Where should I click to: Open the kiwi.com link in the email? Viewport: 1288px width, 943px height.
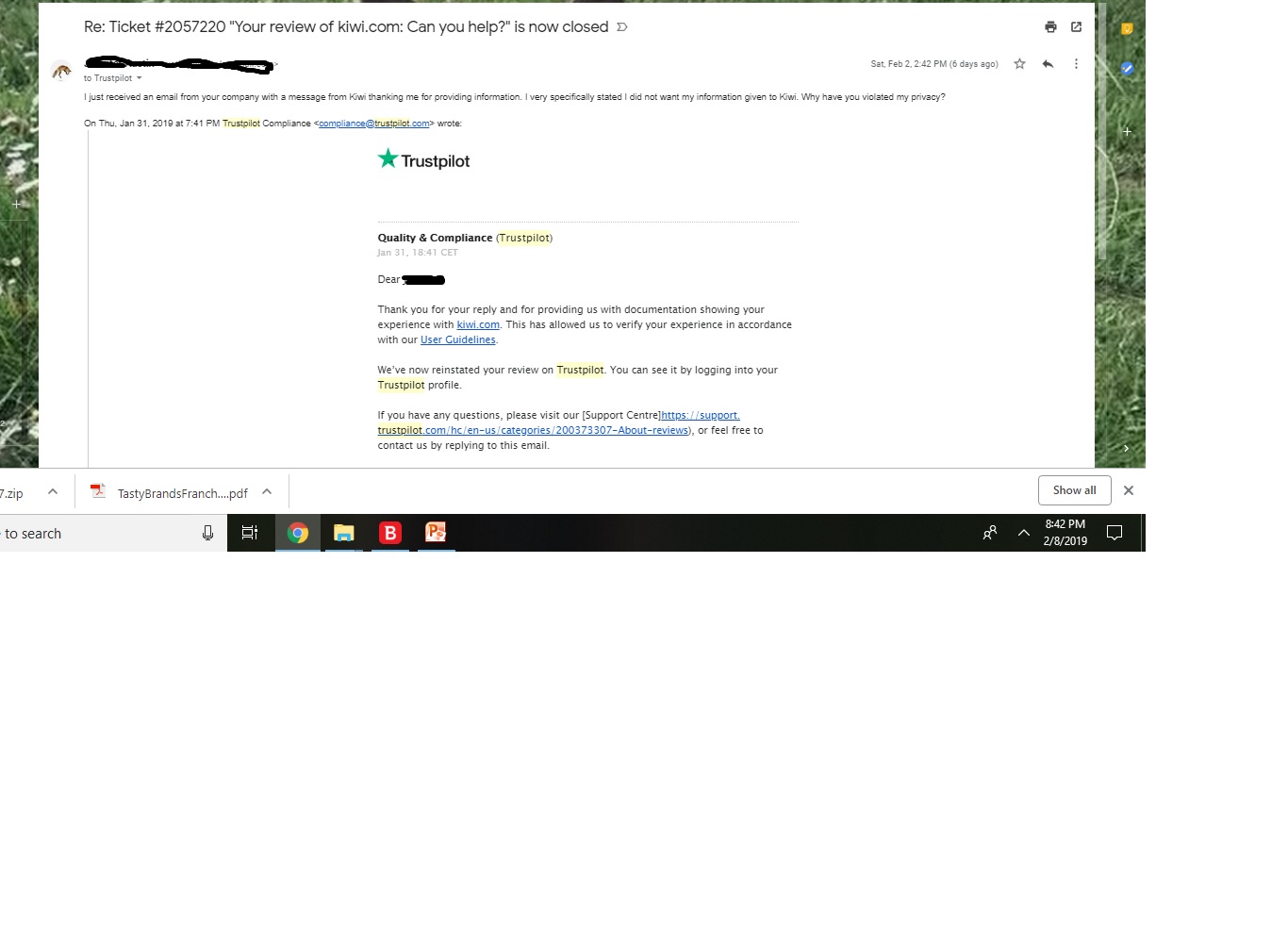[x=478, y=324]
